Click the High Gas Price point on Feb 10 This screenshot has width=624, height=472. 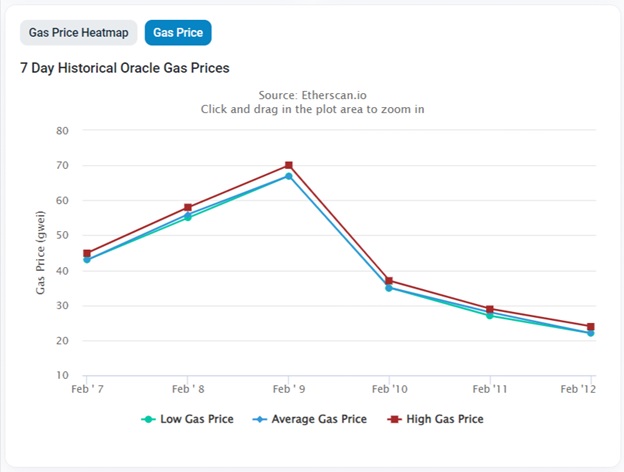click(x=389, y=281)
